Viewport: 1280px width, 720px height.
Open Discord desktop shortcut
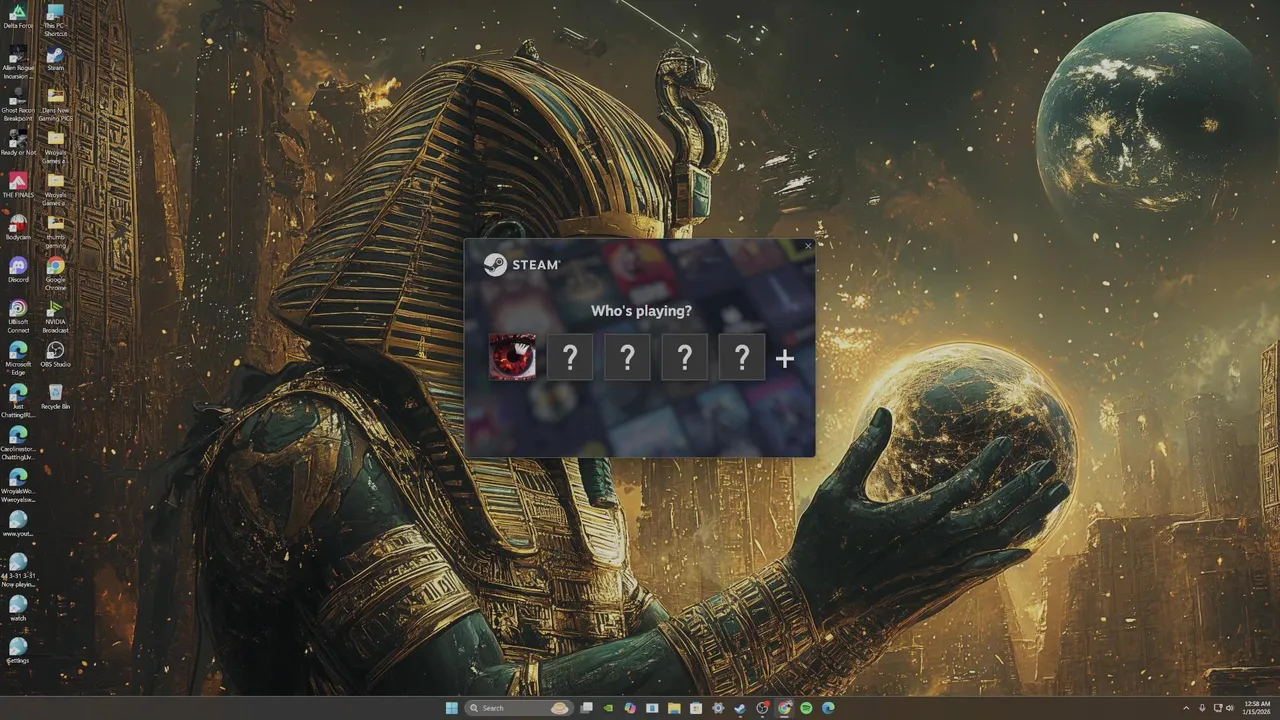(18, 269)
